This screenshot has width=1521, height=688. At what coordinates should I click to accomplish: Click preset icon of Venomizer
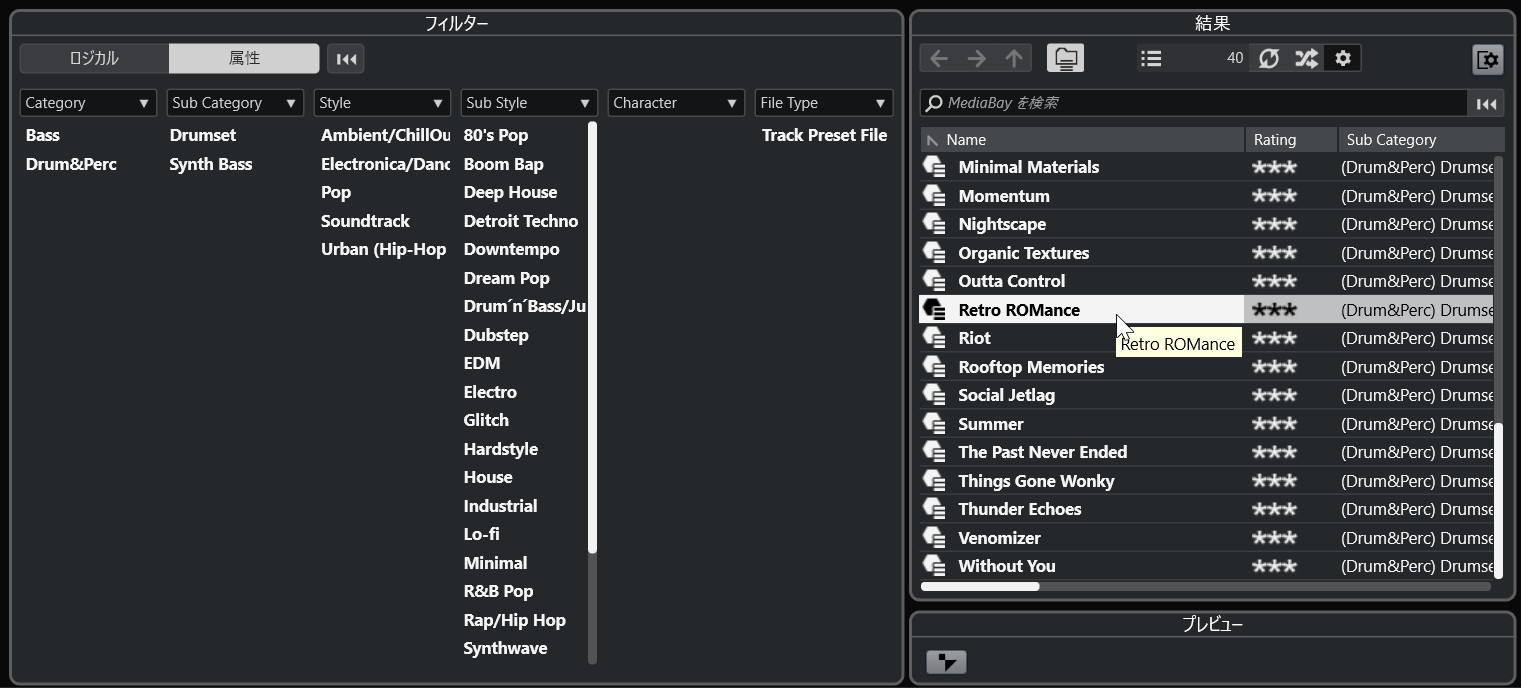tap(934, 538)
